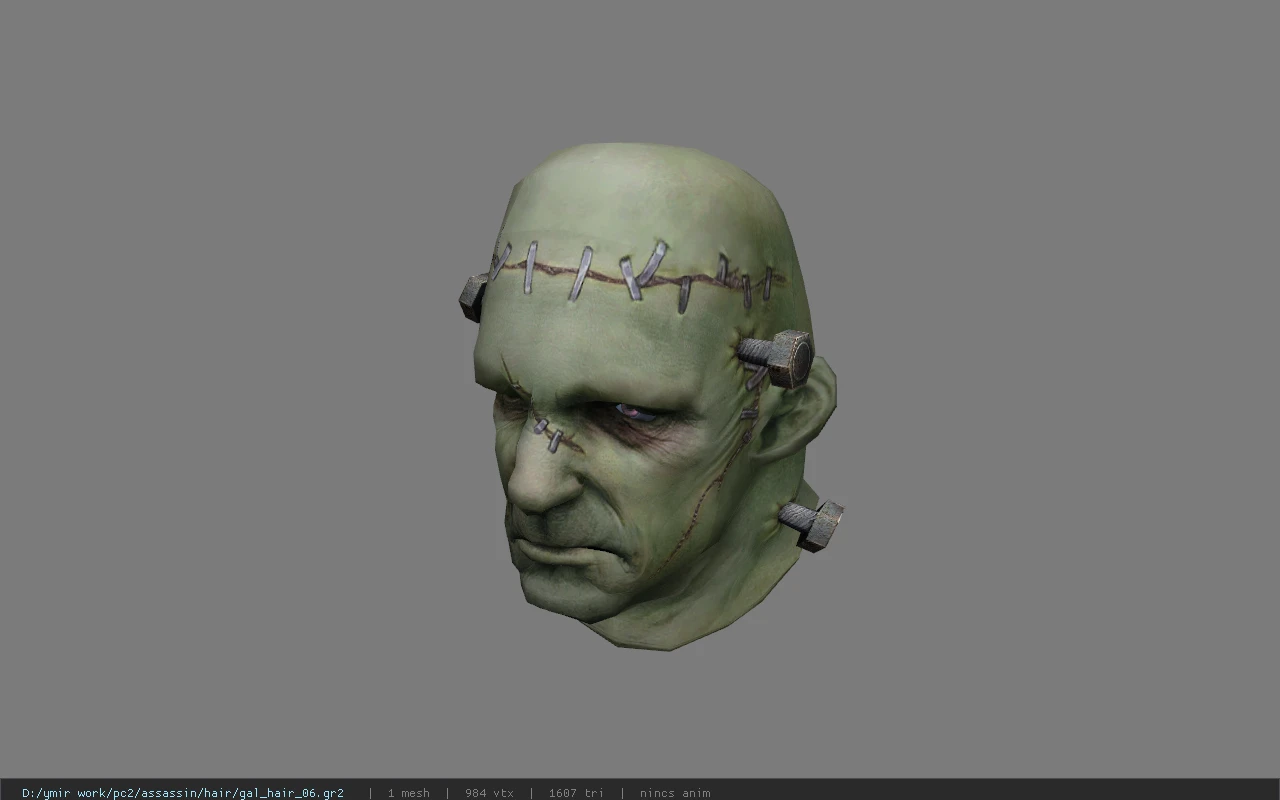Click the "984 vtx" vertex count

[x=489, y=793]
